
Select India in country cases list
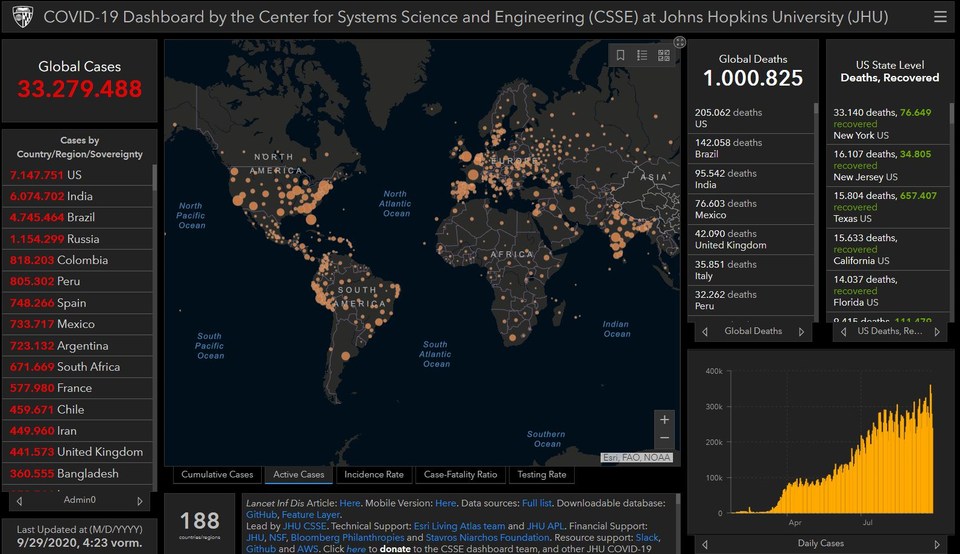click(x=78, y=197)
